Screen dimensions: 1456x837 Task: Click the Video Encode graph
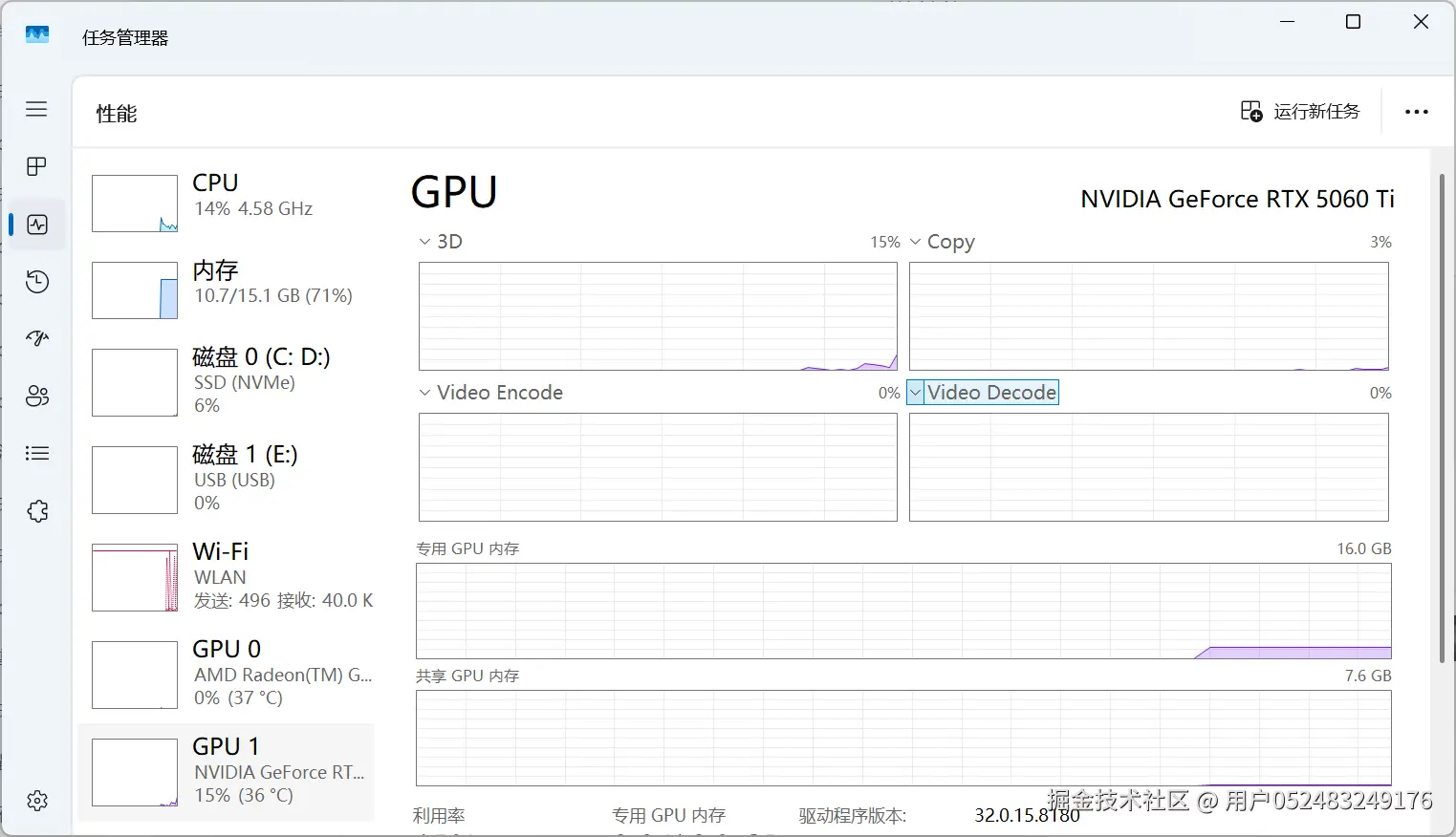(658, 467)
